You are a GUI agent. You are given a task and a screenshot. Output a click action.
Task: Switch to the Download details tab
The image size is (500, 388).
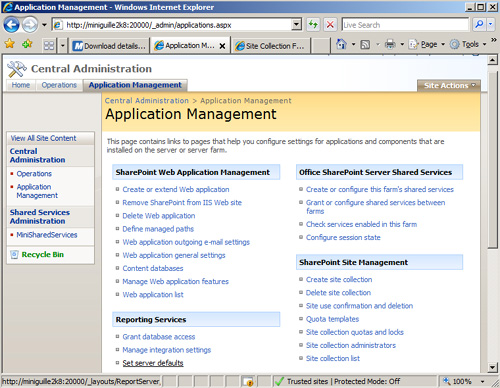click(x=109, y=46)
